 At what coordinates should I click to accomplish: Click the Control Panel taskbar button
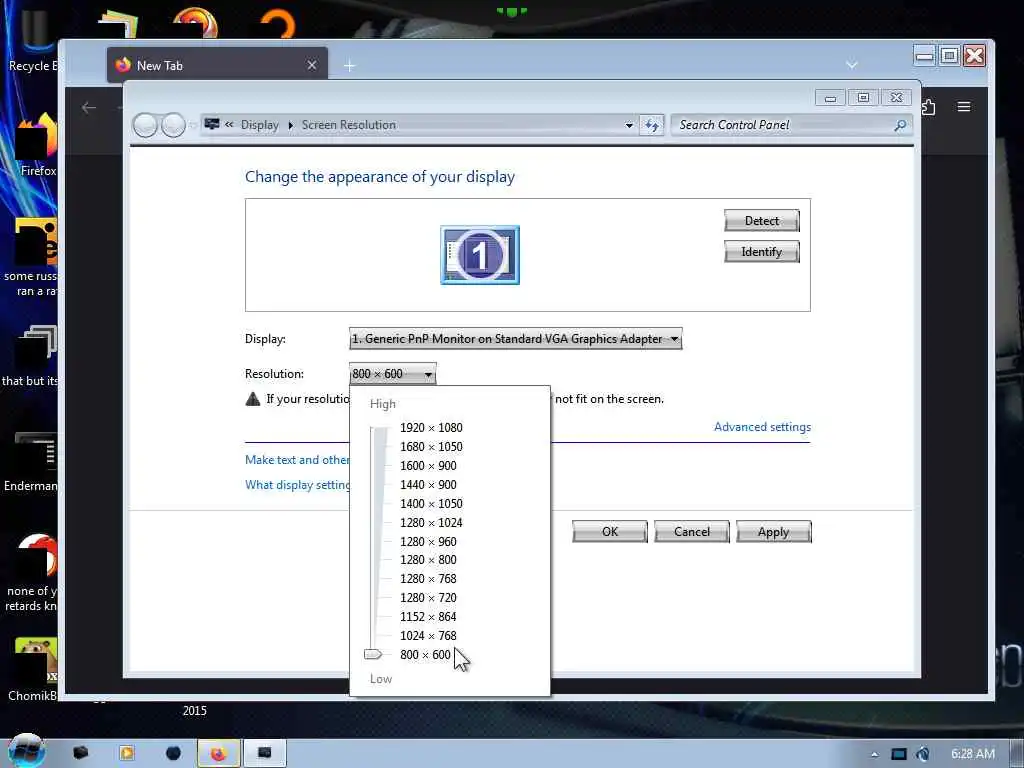pos(264,754)
